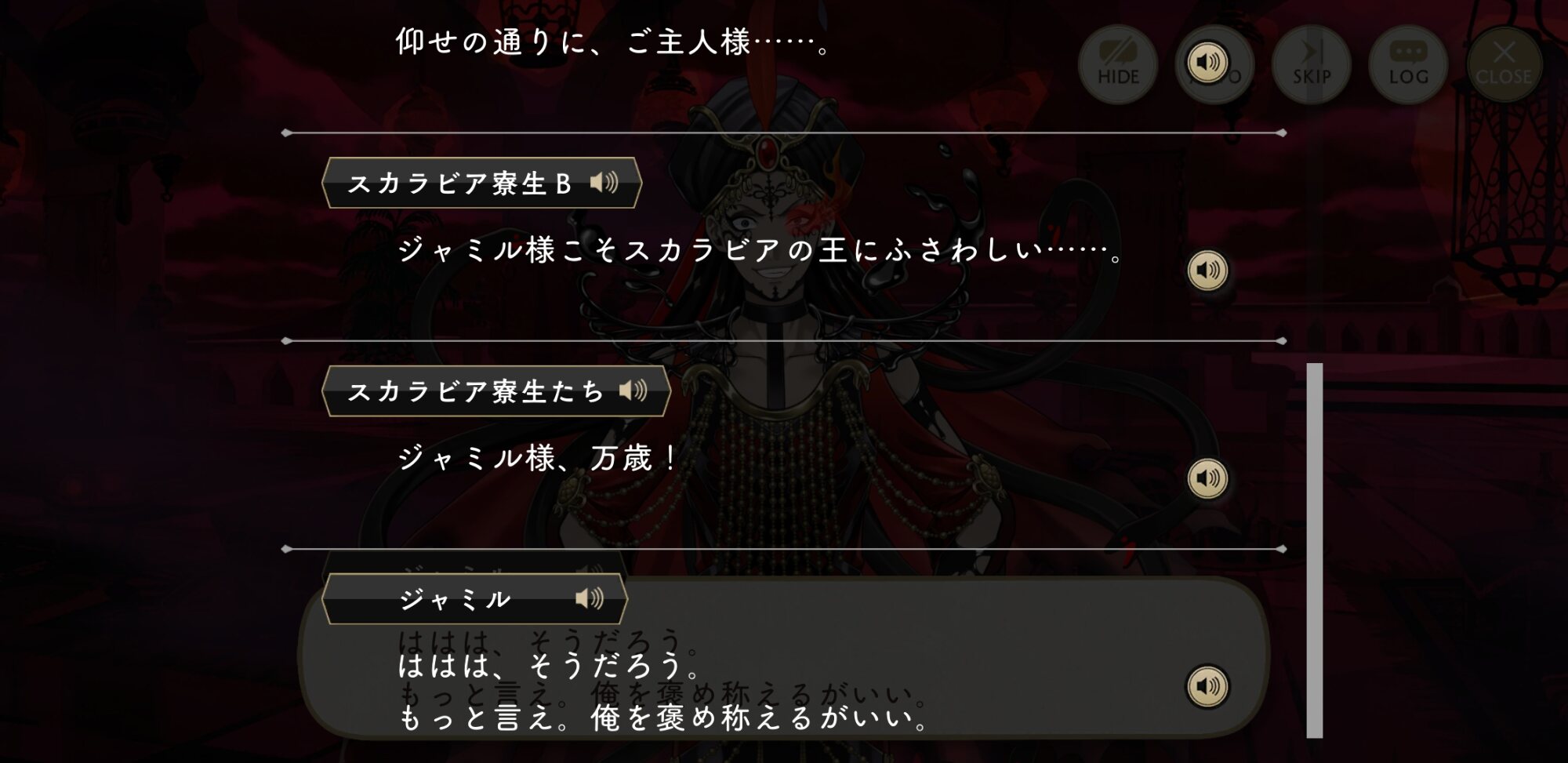The image size is (1568, 763).
Task: Select the スカラビア寮生B name tag
Action: pos(482,183)
